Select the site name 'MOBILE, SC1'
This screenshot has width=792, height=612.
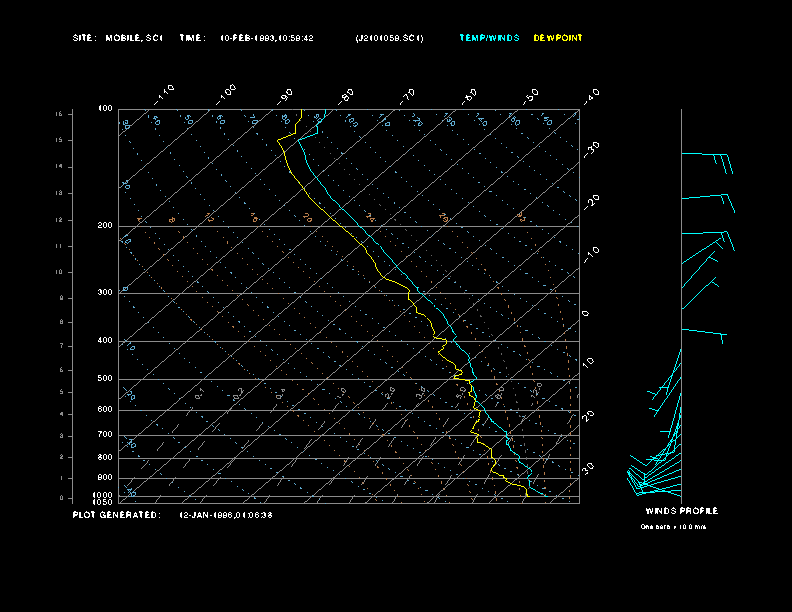click(134, 38)
